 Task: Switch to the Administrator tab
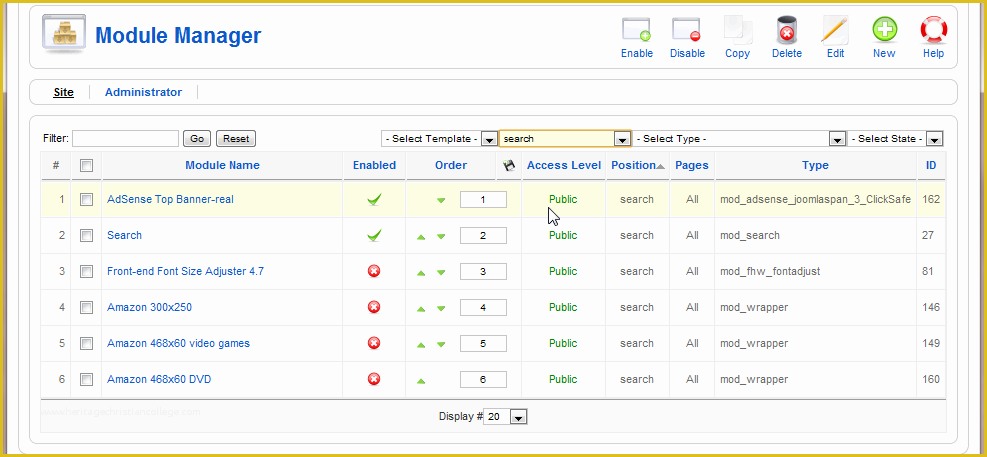(143, 93)
